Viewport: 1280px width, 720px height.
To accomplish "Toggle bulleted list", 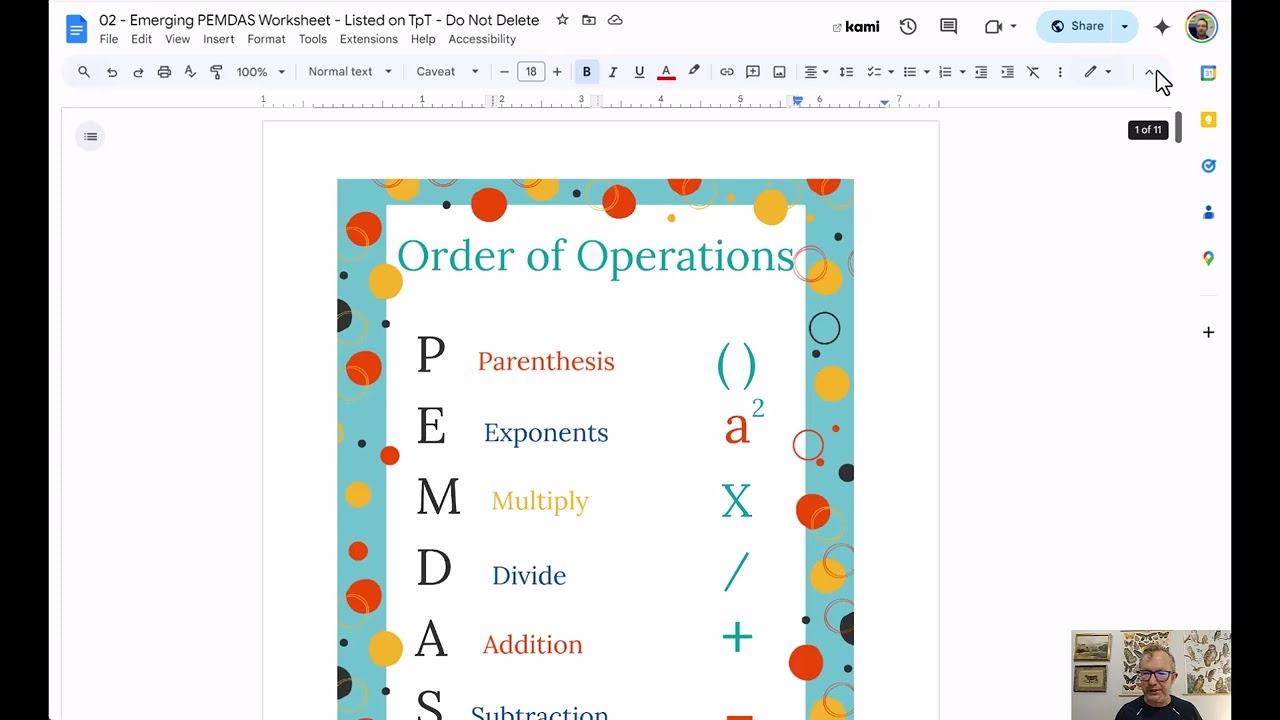I will pos(909,72).
